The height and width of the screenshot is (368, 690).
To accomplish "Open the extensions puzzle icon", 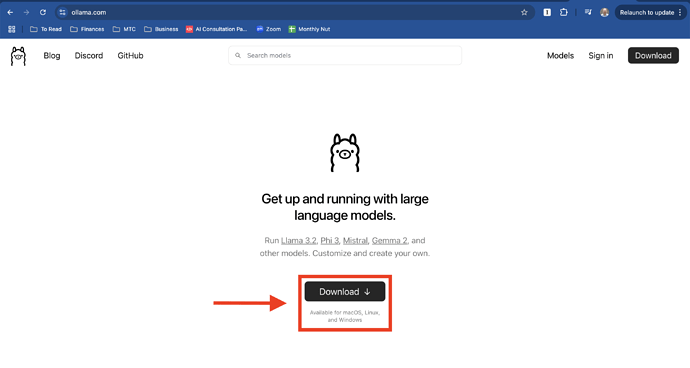I will coord(563,12).
